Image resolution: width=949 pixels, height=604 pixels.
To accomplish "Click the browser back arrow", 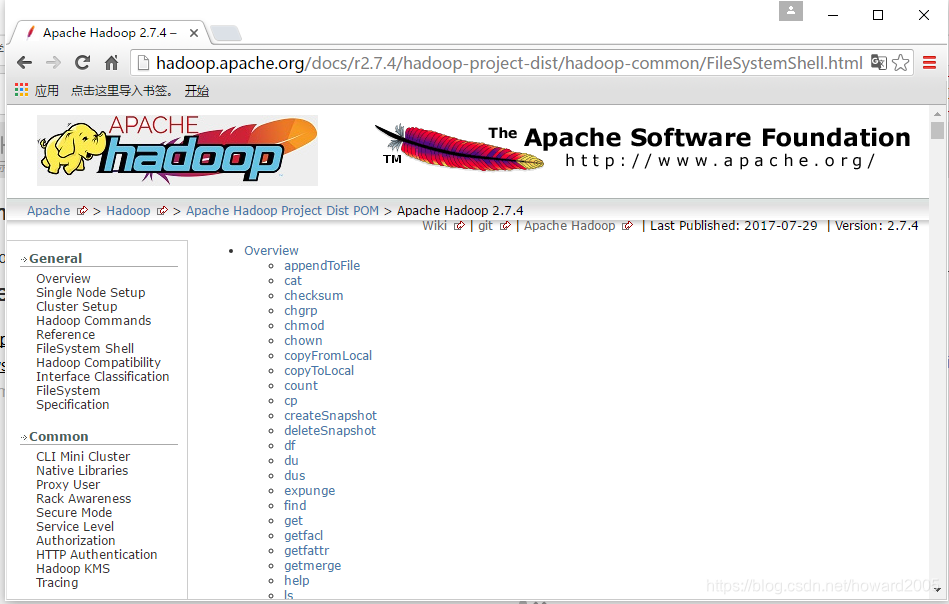I will pyautogui.click(x=24, y=62).
